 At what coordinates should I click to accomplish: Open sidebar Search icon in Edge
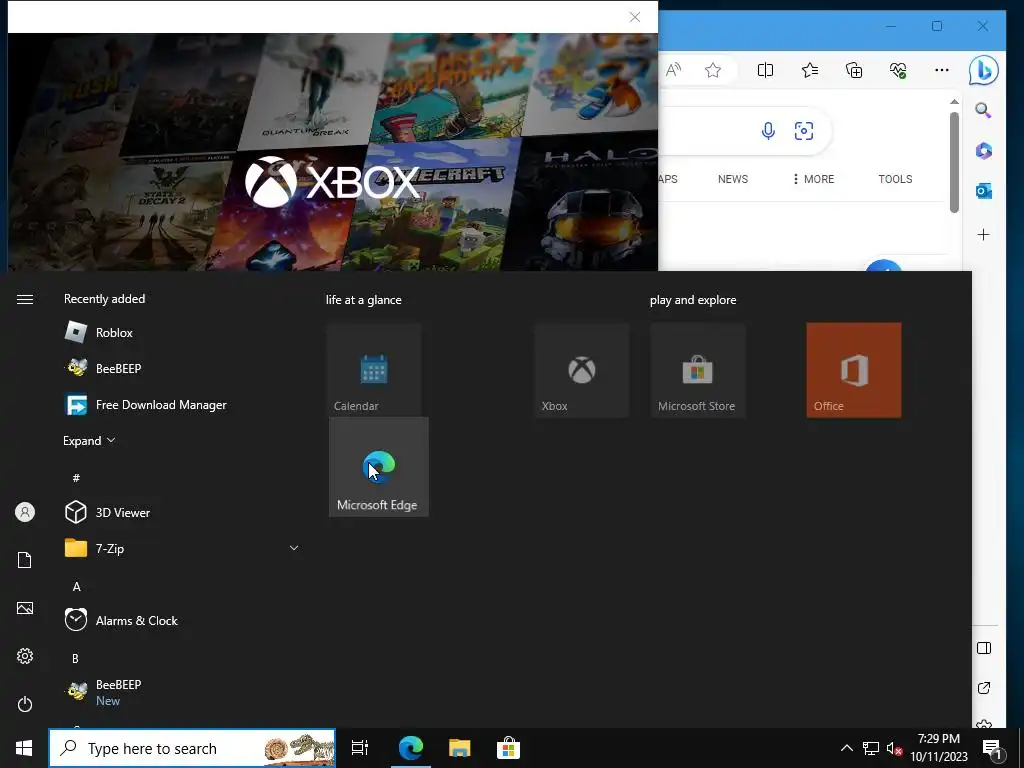pyautogui.click(x=984, y=110)
